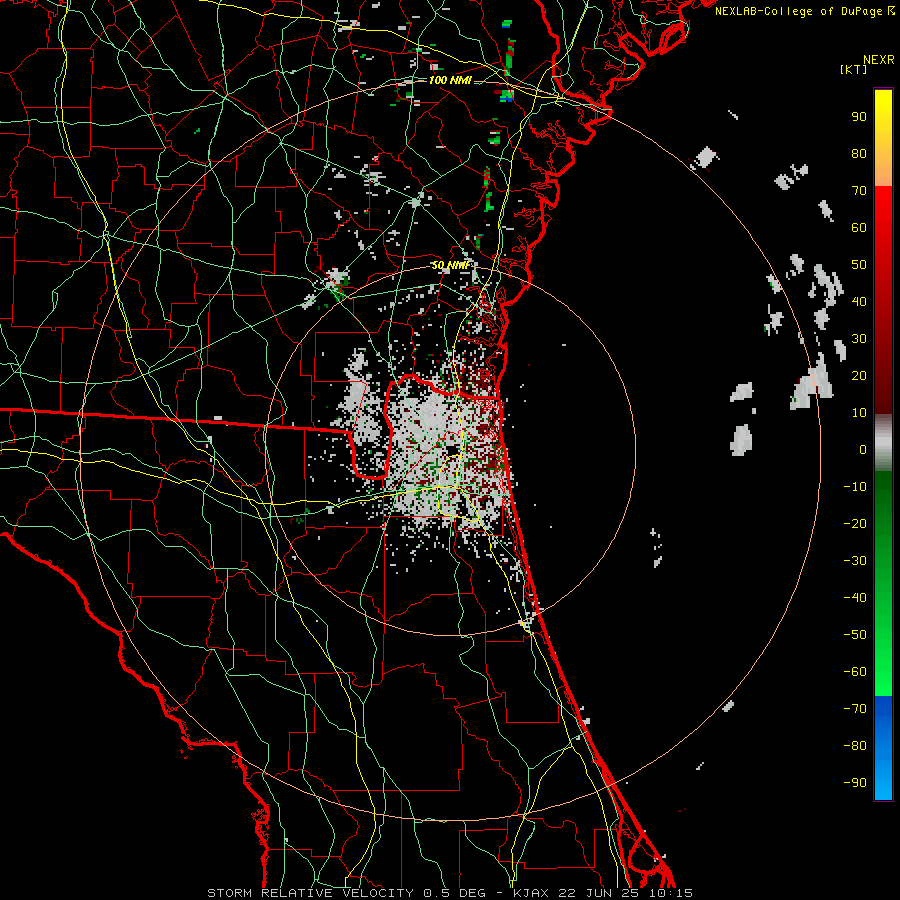900x900 pixels.
Task: Click the 50 value on velocity scale
Action: [859, 265]
